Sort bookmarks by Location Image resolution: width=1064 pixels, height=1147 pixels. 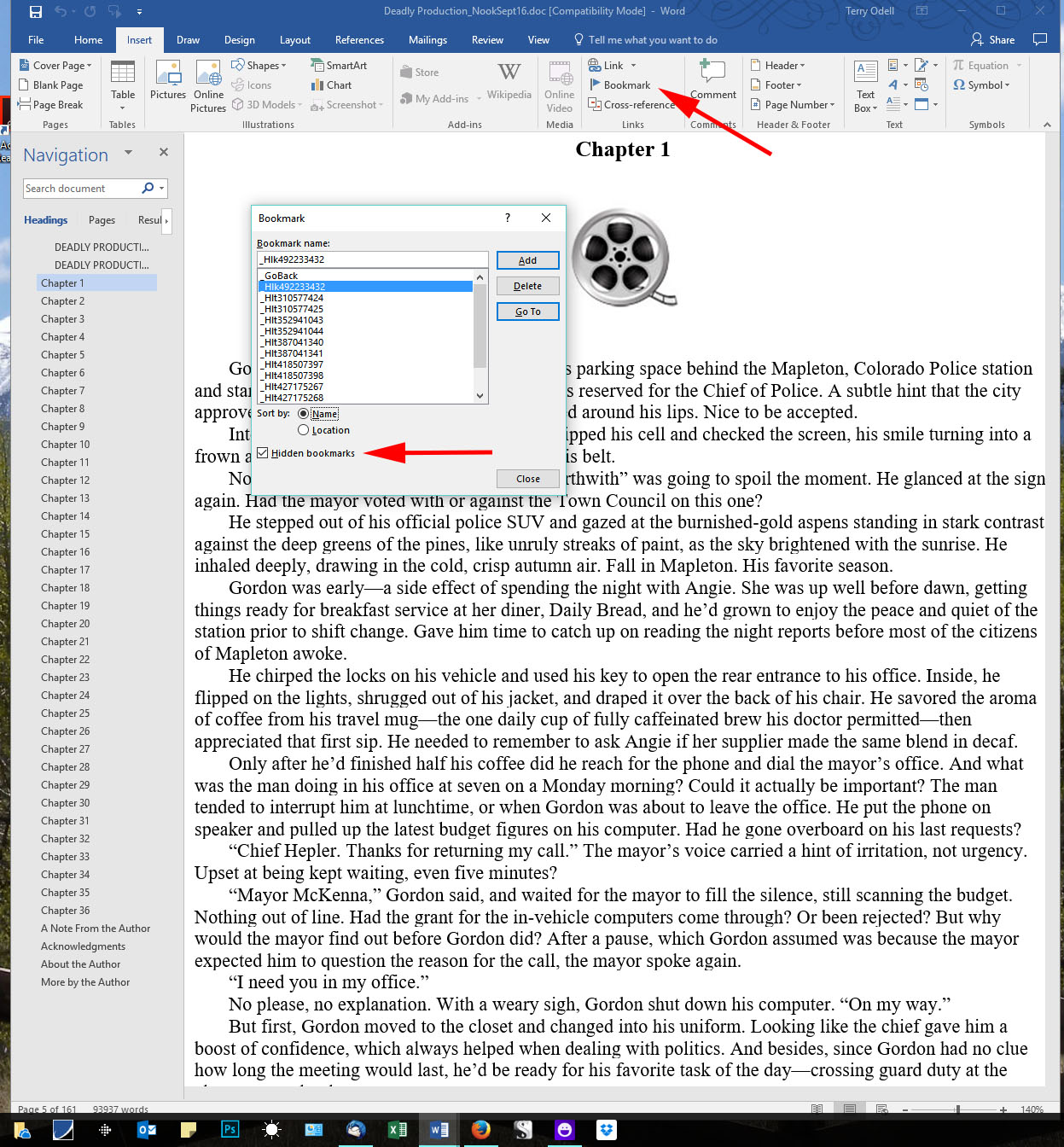click(304, 429)
